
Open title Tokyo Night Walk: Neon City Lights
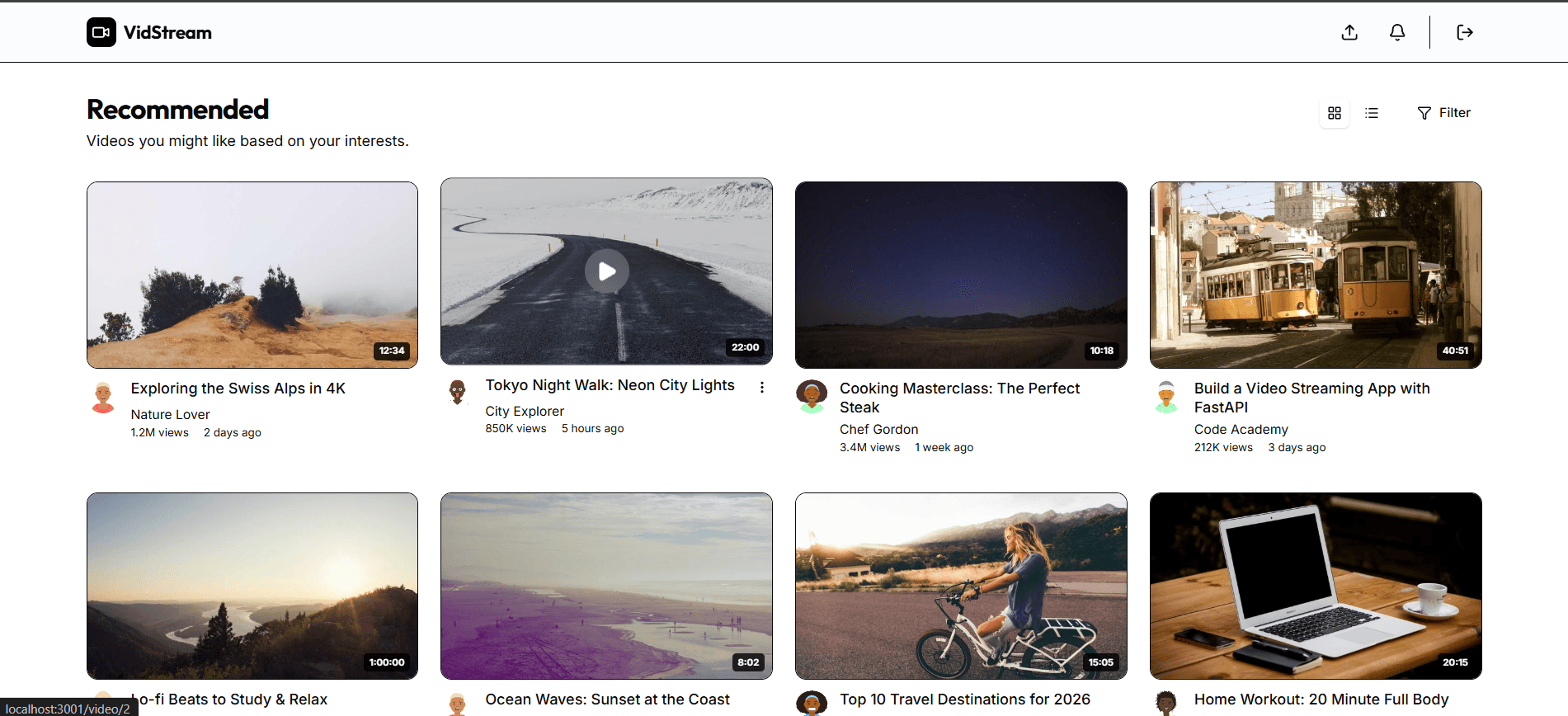click(610, 385)
